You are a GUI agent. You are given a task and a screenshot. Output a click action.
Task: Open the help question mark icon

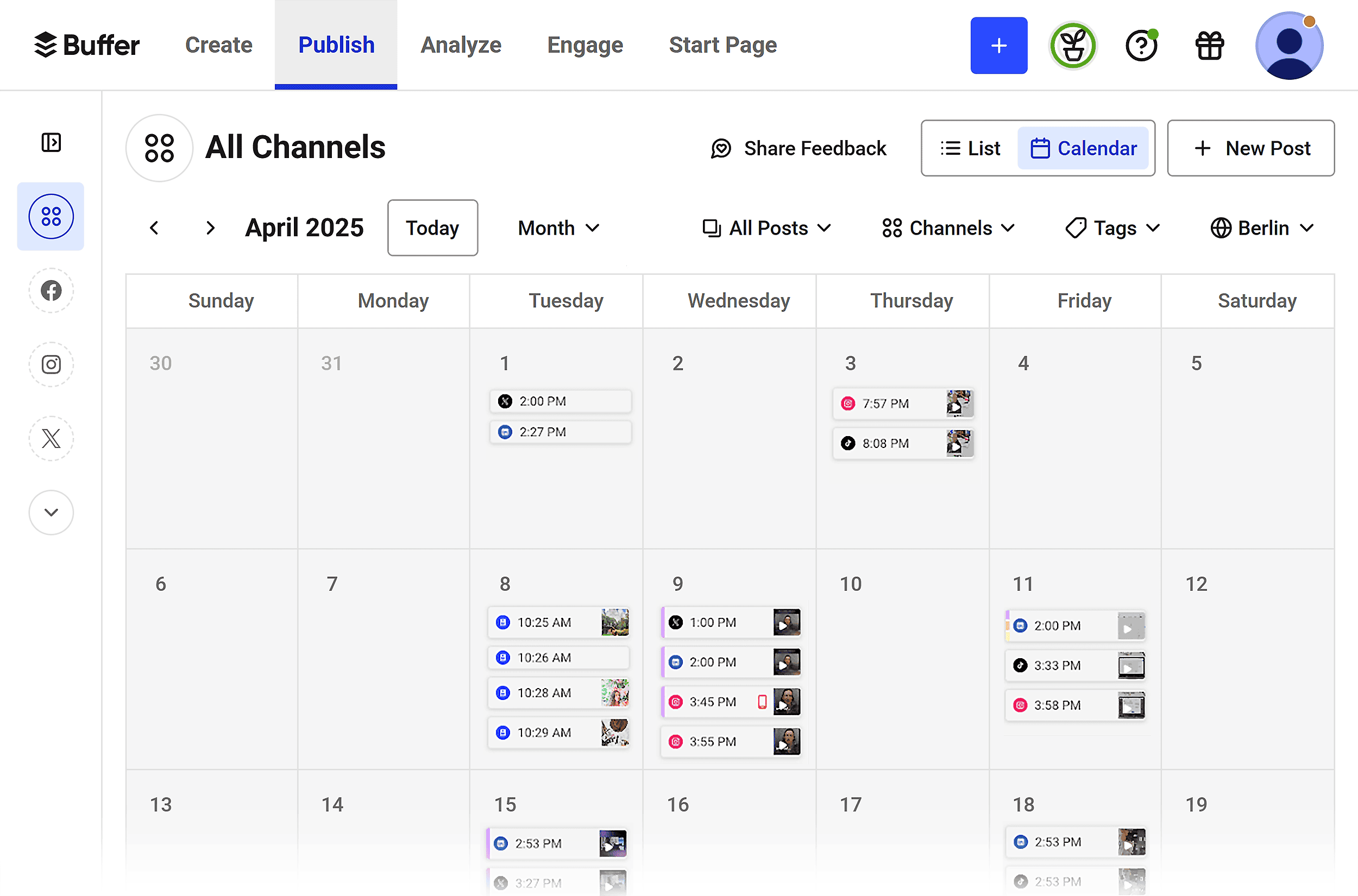pos(1141,45)
